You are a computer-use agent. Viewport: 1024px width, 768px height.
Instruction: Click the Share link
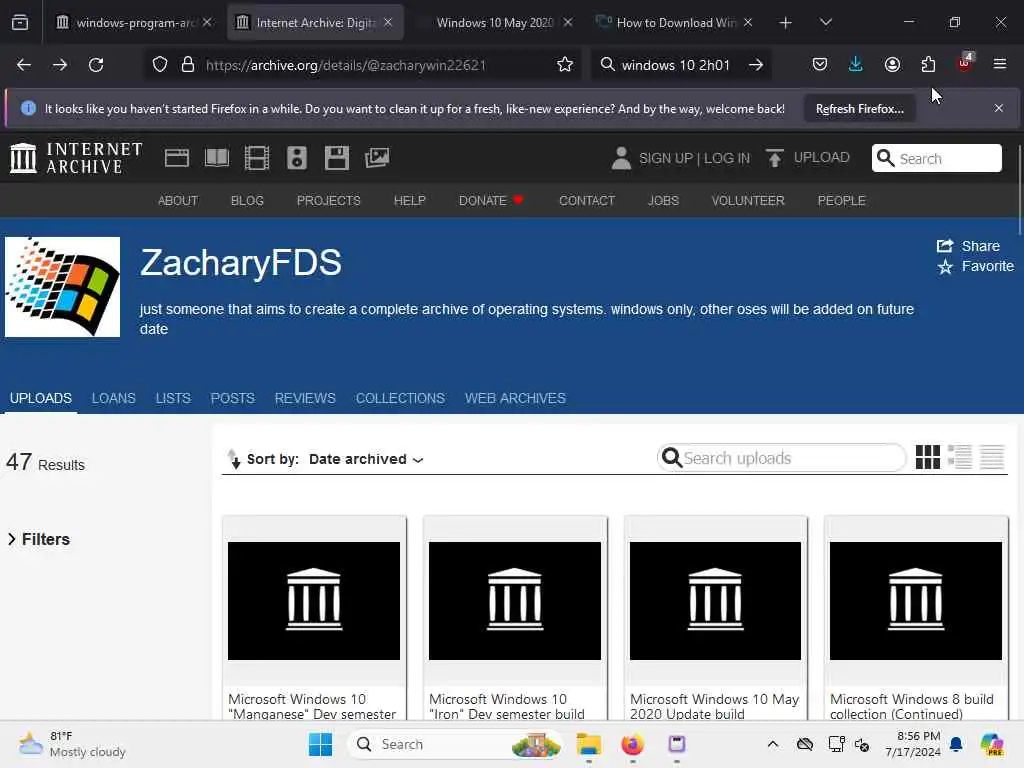(x=968, y=246)
